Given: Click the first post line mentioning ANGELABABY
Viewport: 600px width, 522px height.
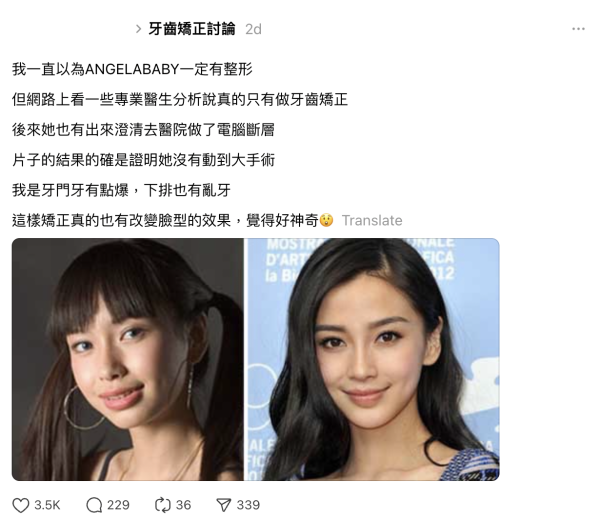Looking at the screenshot, I should (x=132, y=69).
